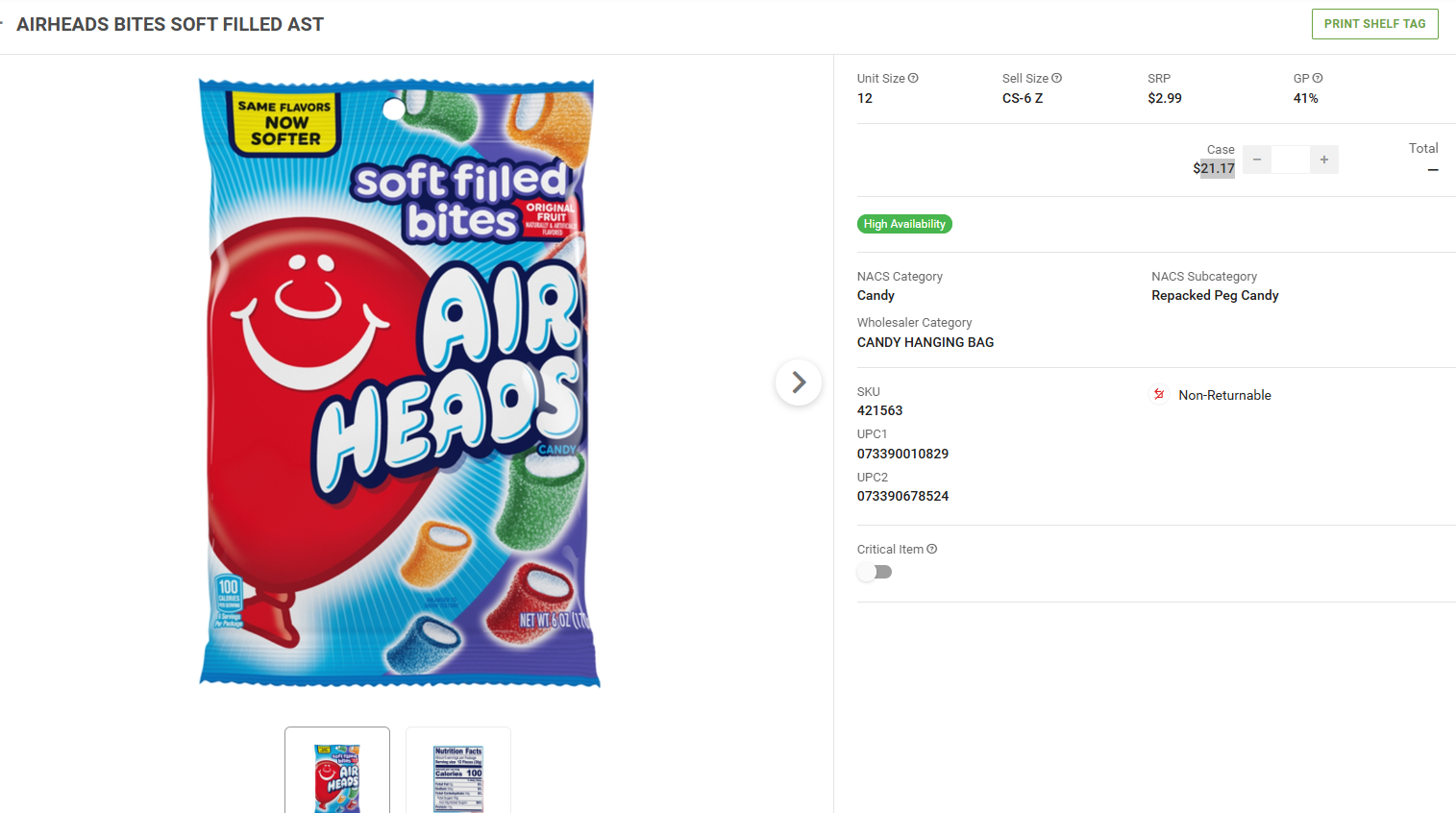The height and width of the screenshot is (813, 1456).
Task: Click the Airheads Bites Soft Filled title
Action: click(x=170, y=24)
